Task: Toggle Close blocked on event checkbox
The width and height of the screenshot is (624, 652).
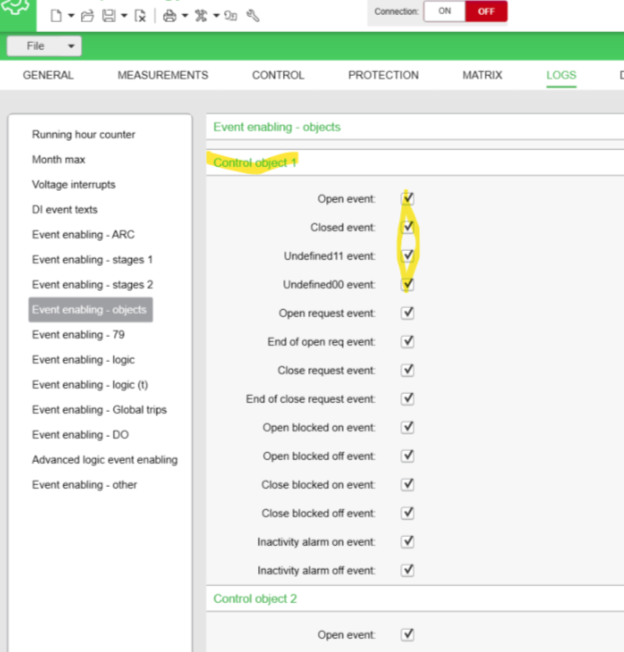Action: 407,484
